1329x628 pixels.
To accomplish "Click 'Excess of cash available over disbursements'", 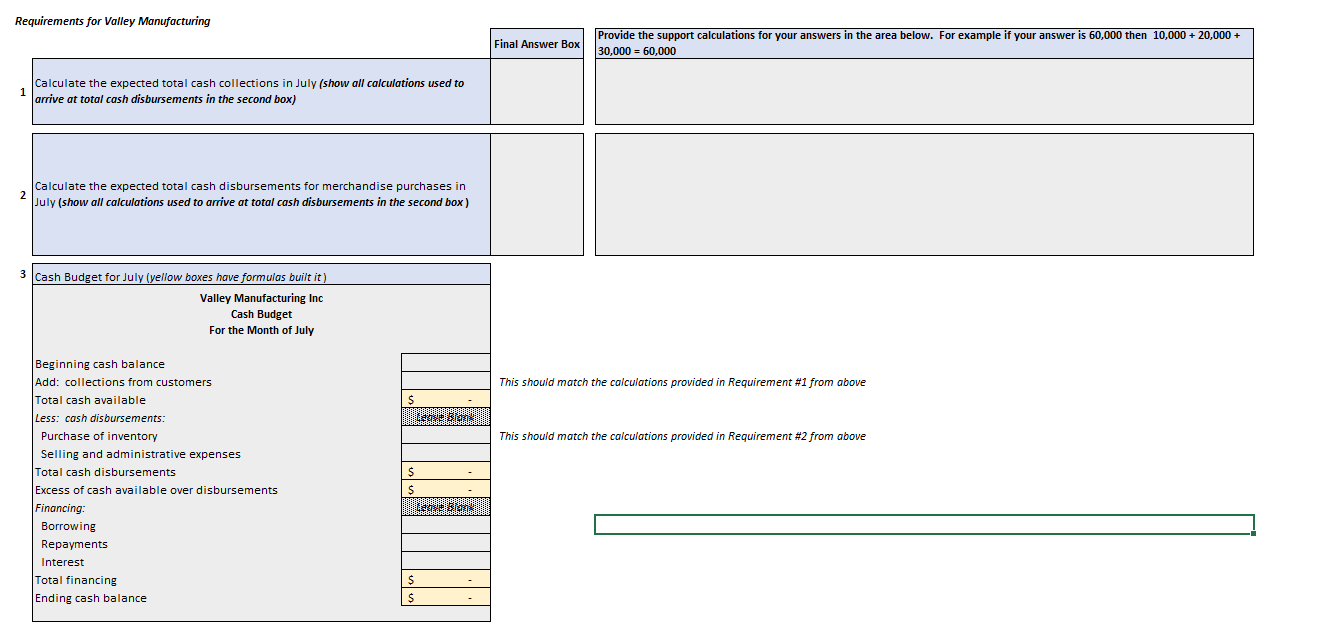I will point(156,490).
